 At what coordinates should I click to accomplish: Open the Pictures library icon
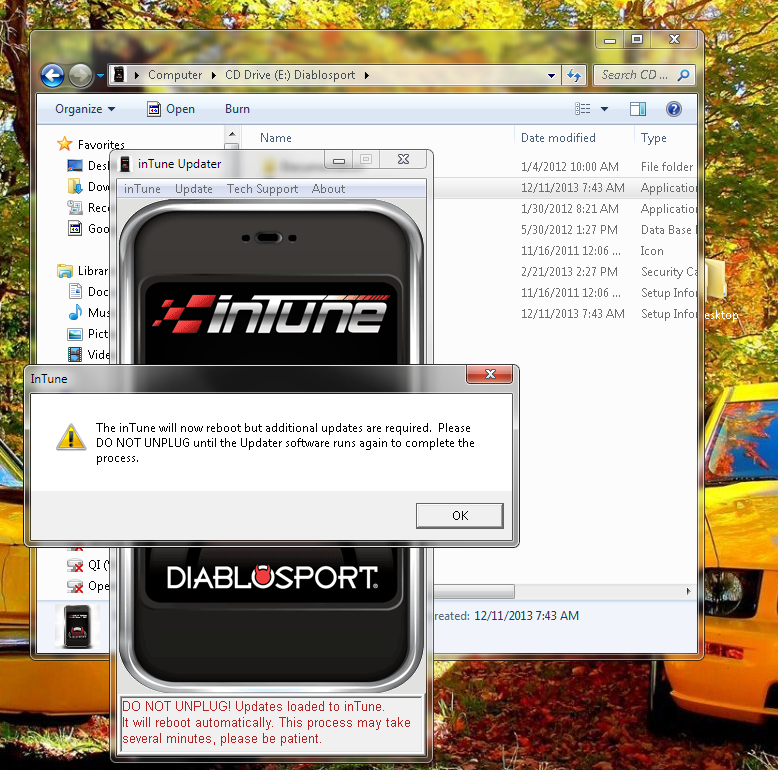[75, 334]
